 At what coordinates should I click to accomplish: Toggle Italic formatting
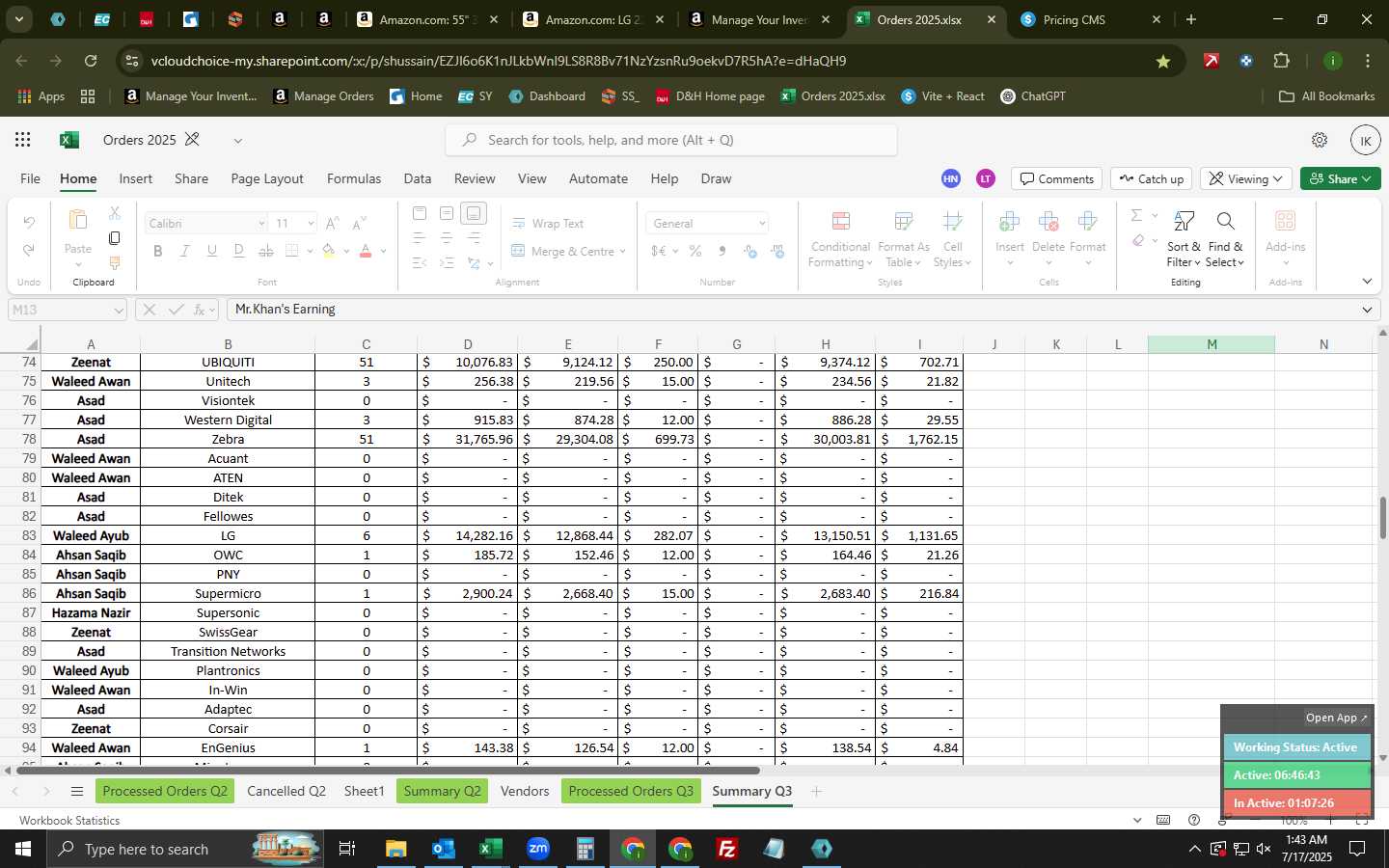tap(184, 251)
